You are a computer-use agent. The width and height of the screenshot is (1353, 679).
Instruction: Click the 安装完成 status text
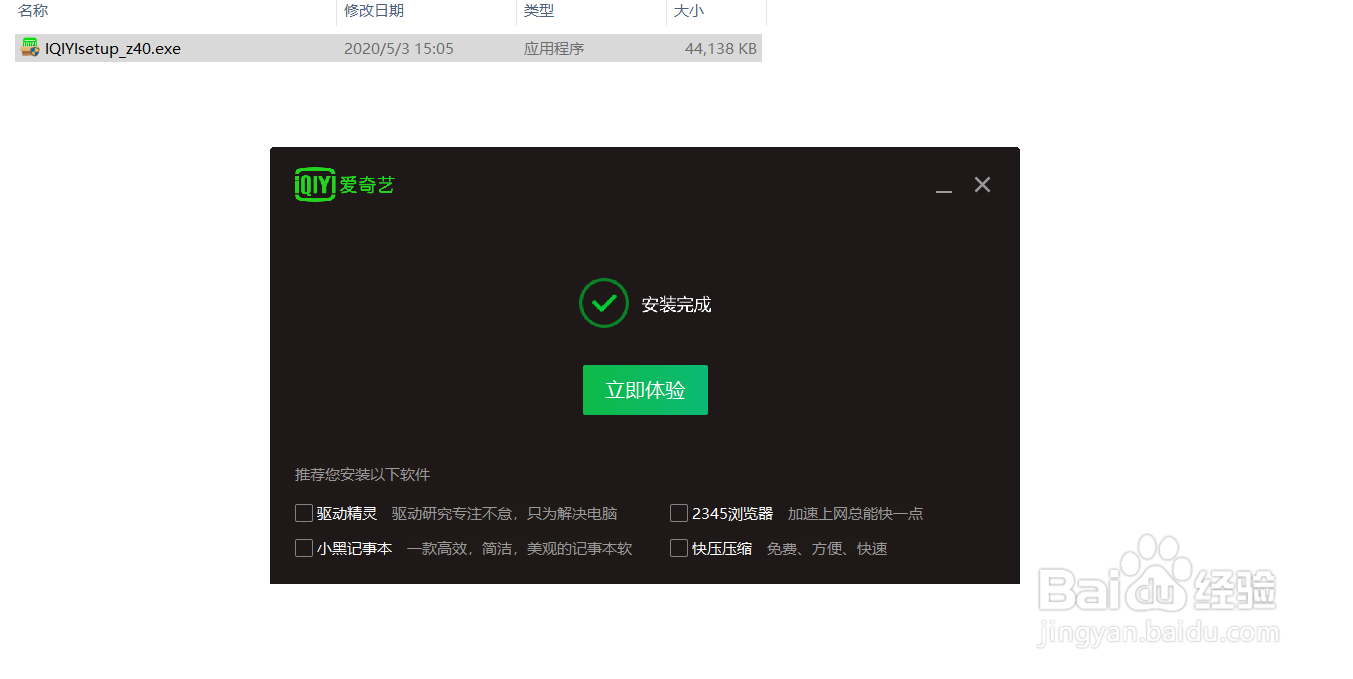pyautogui.click(x=677, y=305)
